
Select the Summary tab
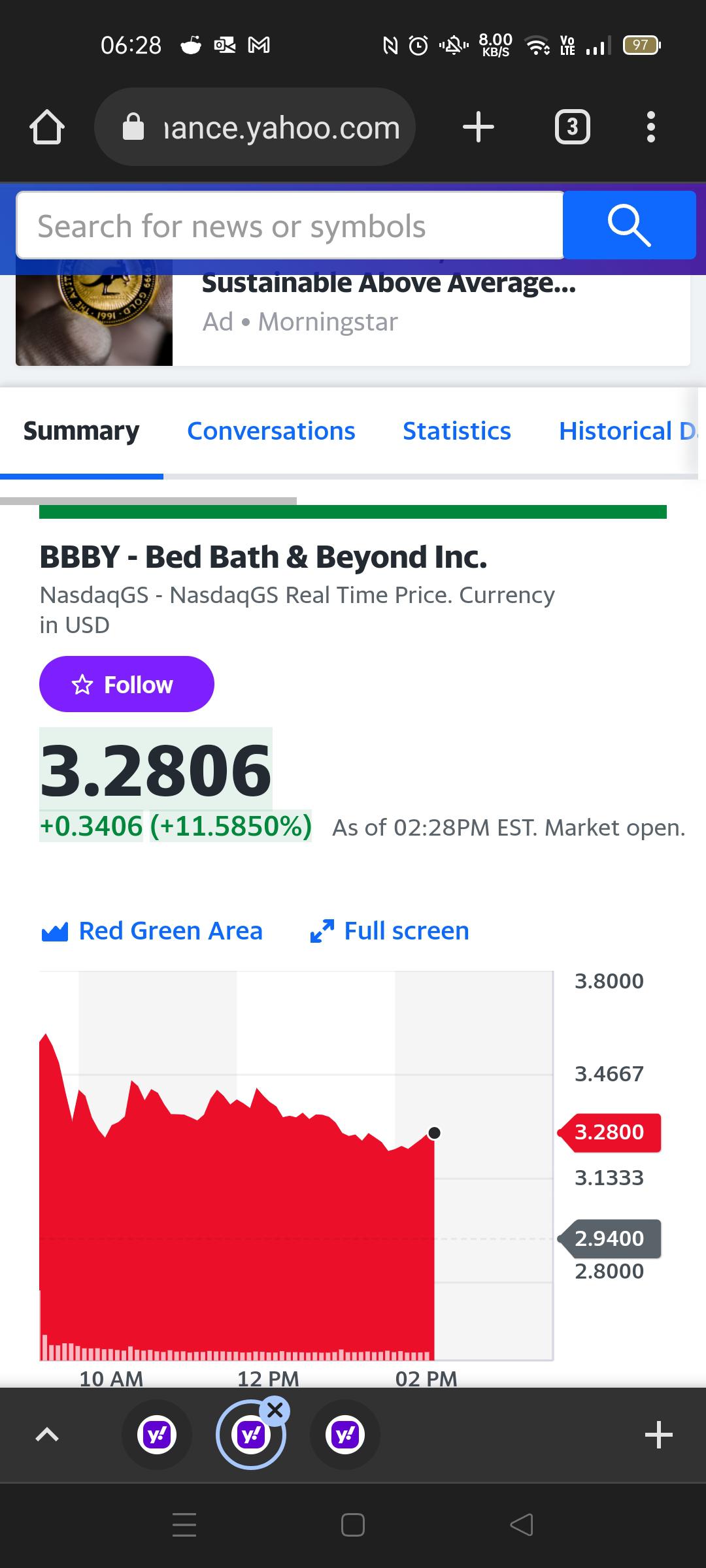[81, 431]
